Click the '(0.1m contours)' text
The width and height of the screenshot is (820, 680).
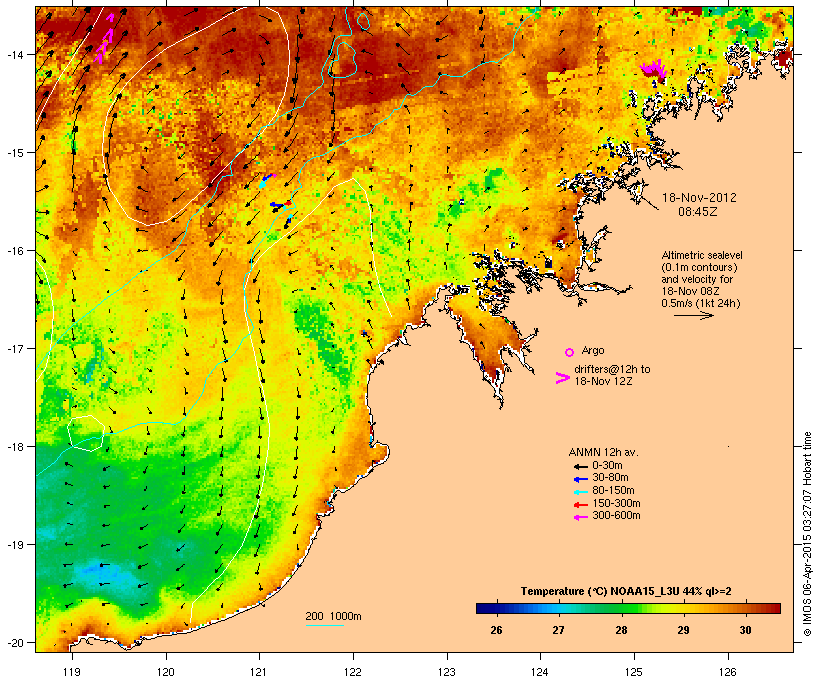[699, 267]
